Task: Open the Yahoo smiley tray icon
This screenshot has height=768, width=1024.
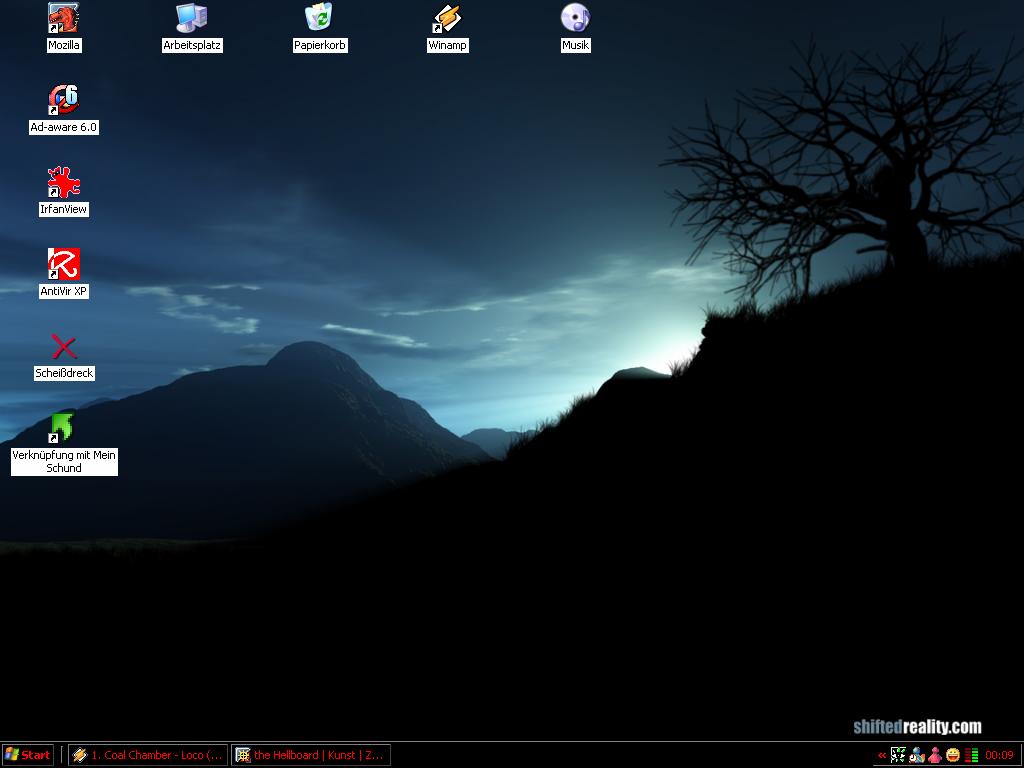Action: click(953, 755)
